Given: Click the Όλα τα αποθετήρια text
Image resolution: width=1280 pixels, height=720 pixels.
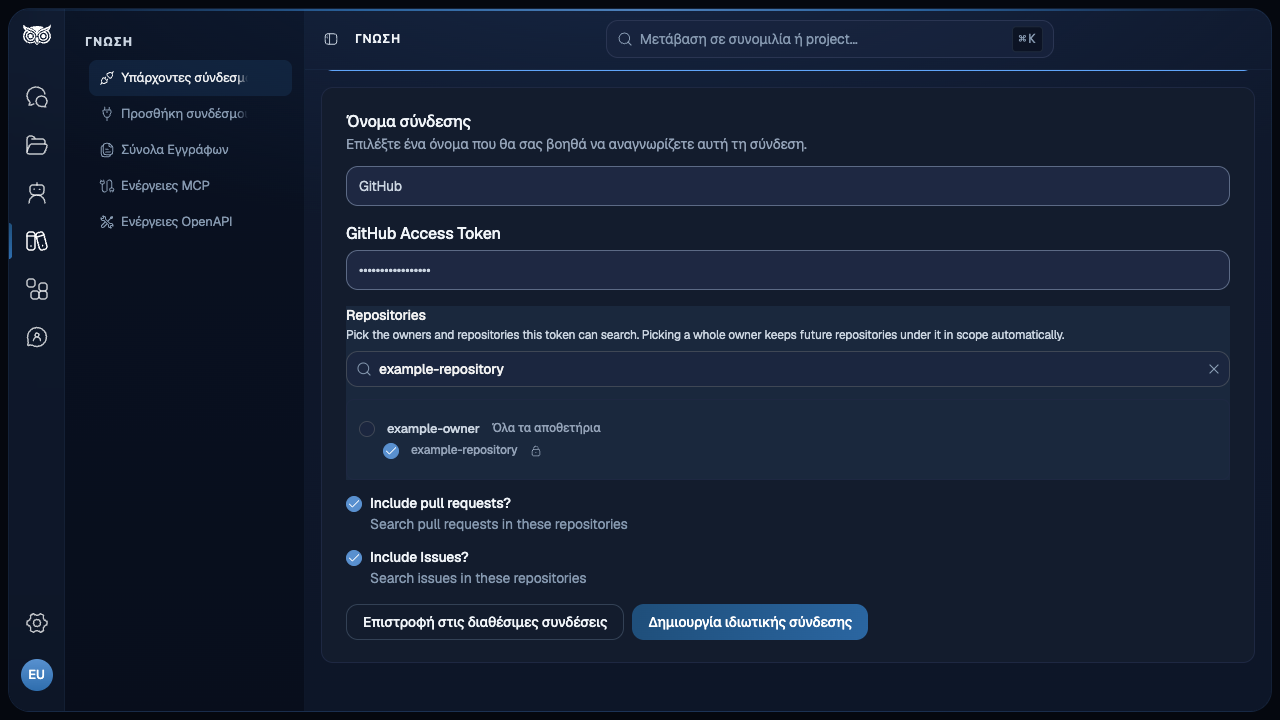Looking at the screenshot, I should click(546, 428).
